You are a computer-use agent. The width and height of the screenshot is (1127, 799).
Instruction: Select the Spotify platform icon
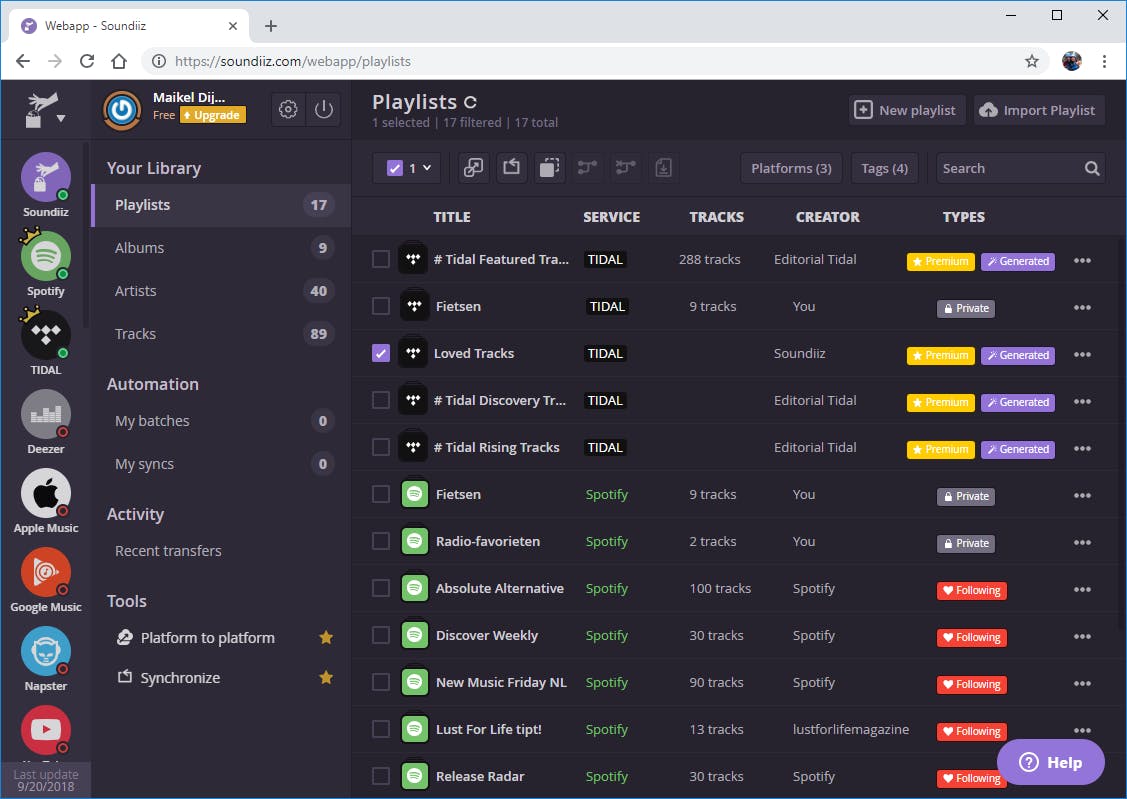45,256
